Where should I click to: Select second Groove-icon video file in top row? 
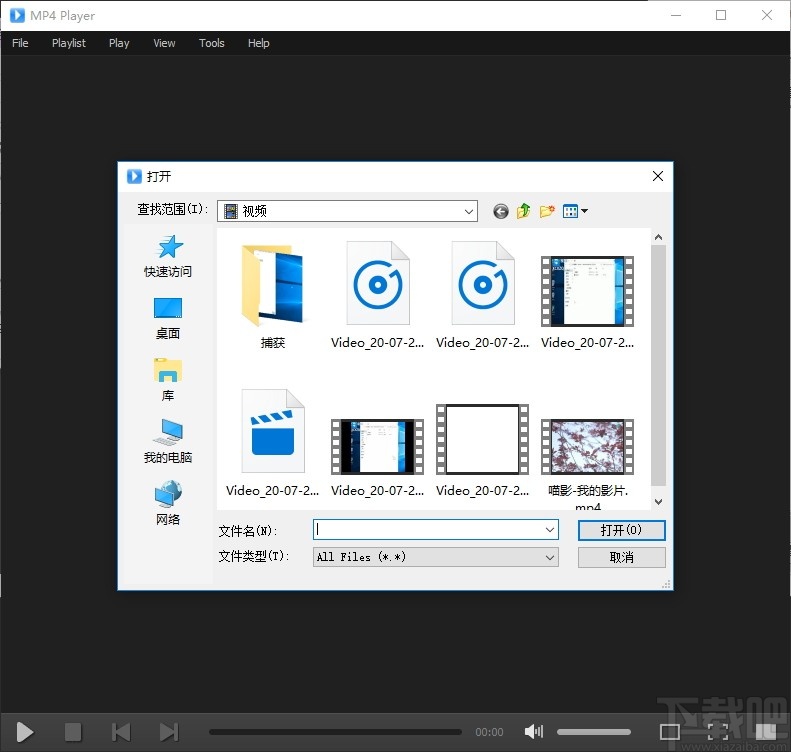[x=482, y=295]
